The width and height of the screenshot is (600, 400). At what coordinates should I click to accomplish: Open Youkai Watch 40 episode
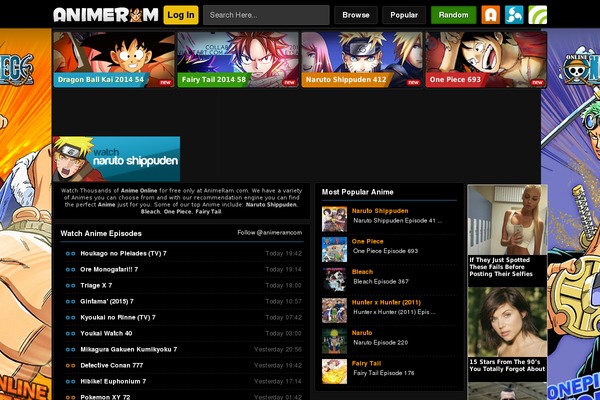(x=106, y=333)
